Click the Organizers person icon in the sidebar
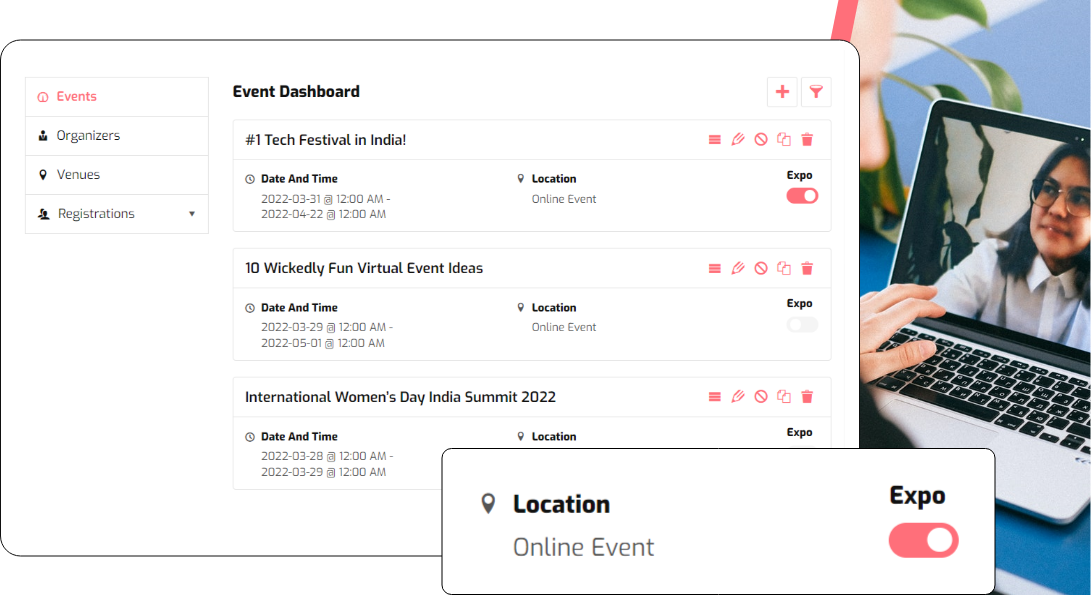 coord(42,135)
